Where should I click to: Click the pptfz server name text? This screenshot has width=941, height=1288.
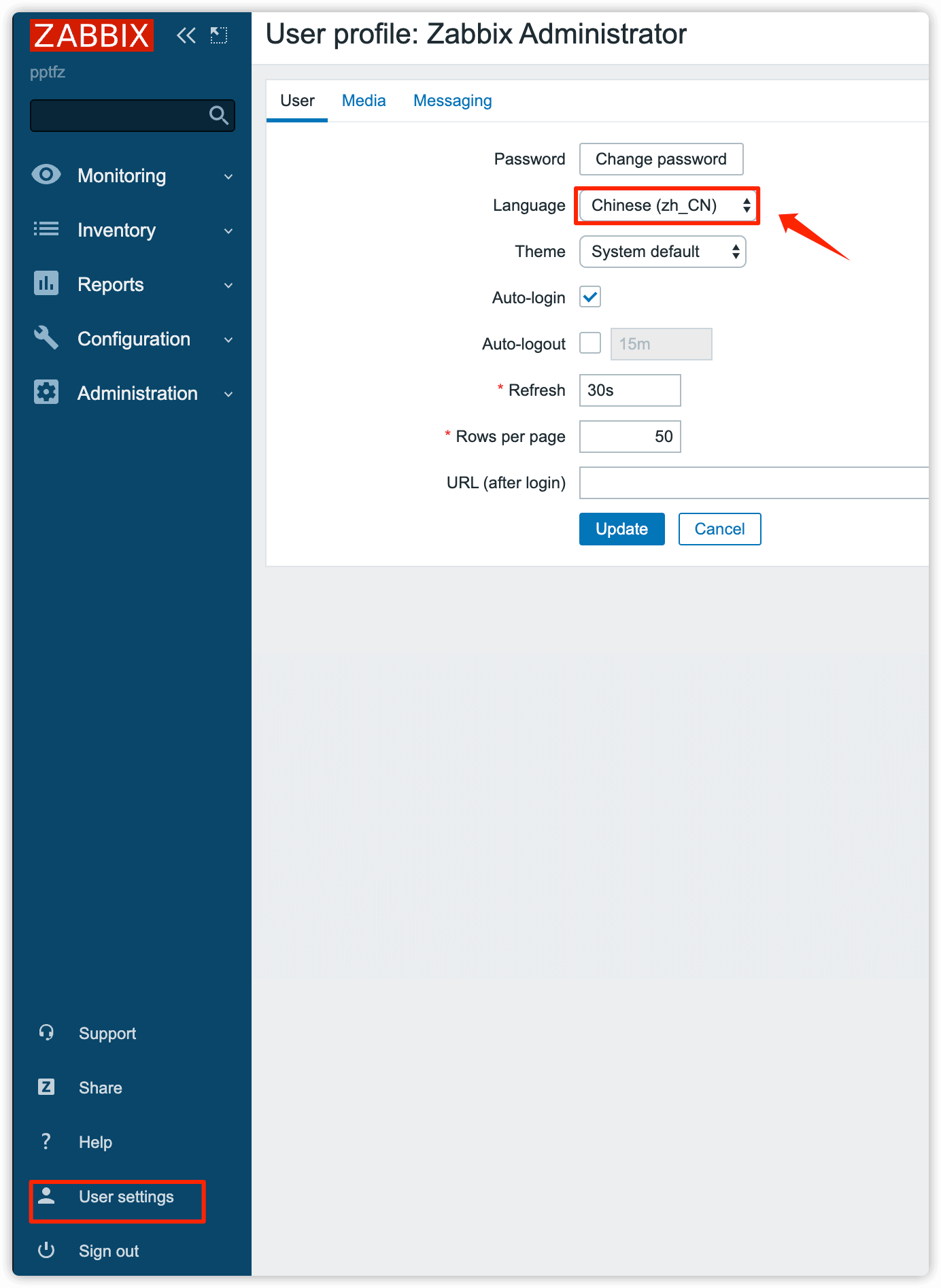pyautogui.click(x=48, y=72)
